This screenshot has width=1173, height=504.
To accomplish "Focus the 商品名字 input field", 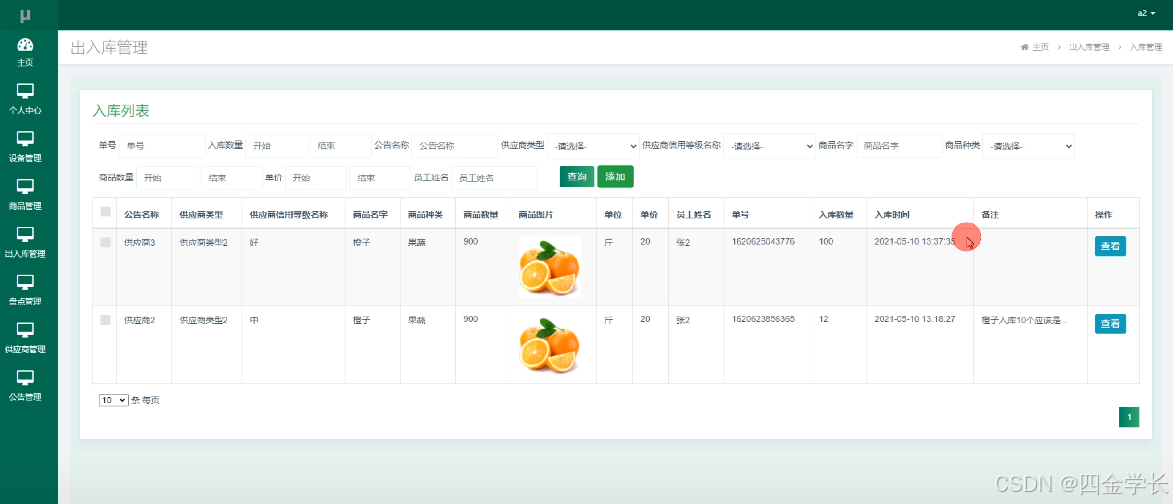I will tap(899, 146).
